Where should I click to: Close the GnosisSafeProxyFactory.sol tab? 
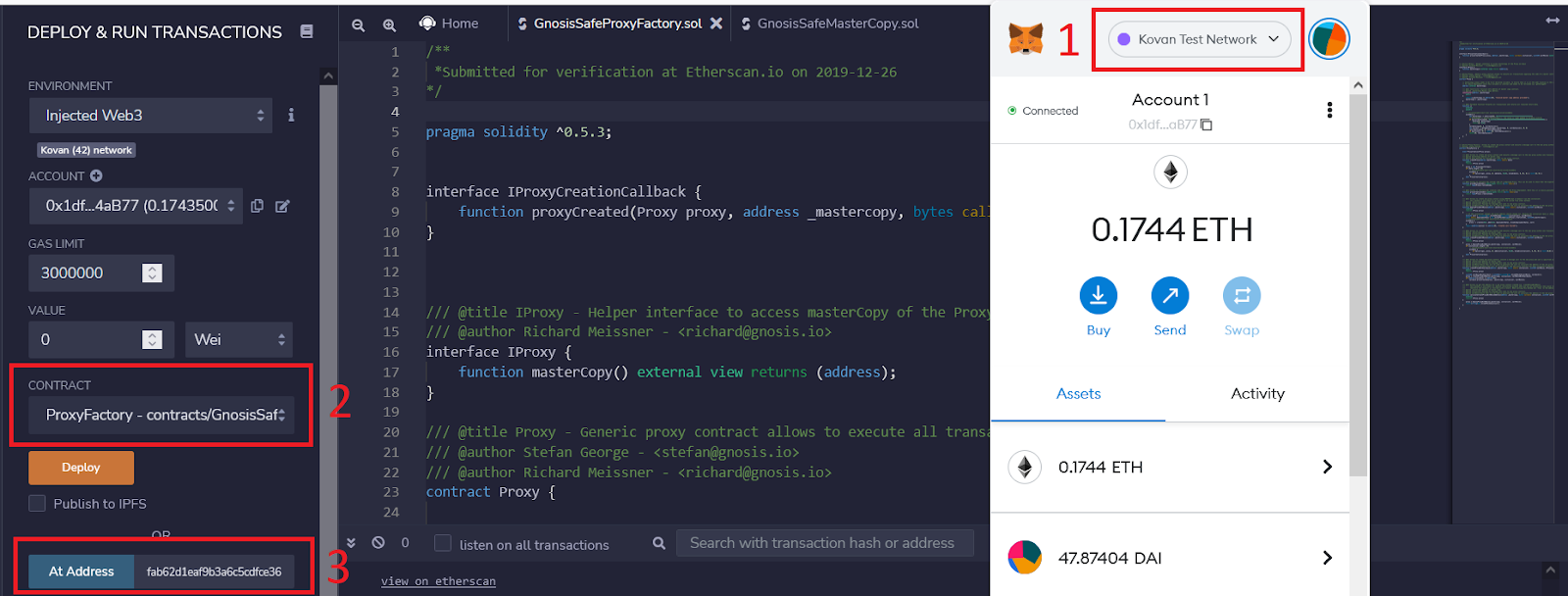[716, 24]
